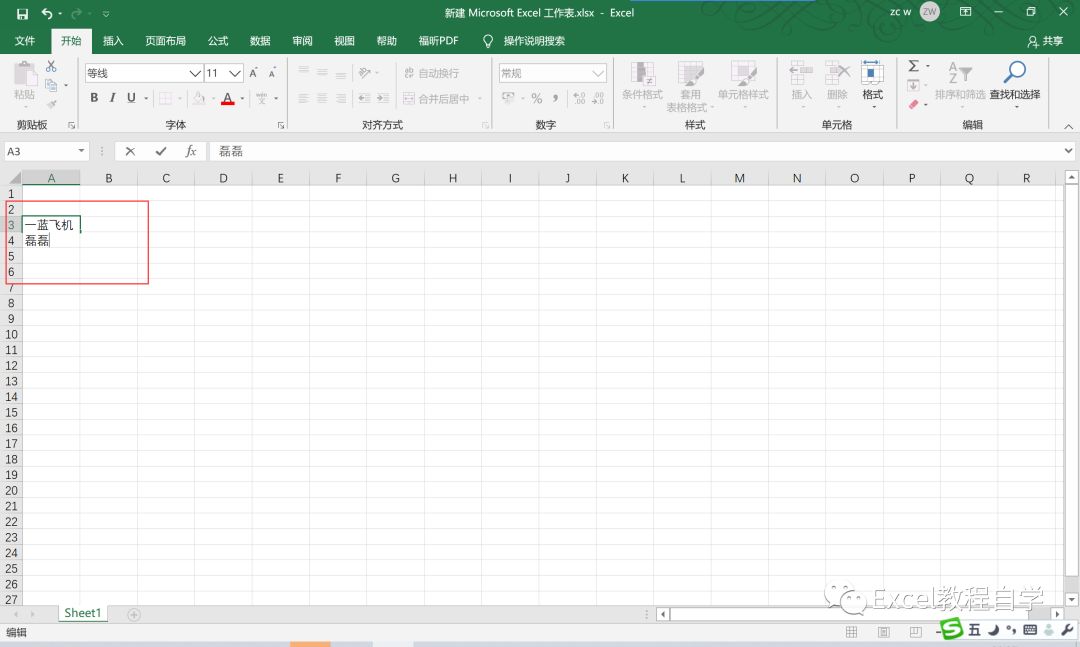Click the Copy icon
Image resolution: width=1080 pixels, height=647 pixels.
[x=51, y=85]
